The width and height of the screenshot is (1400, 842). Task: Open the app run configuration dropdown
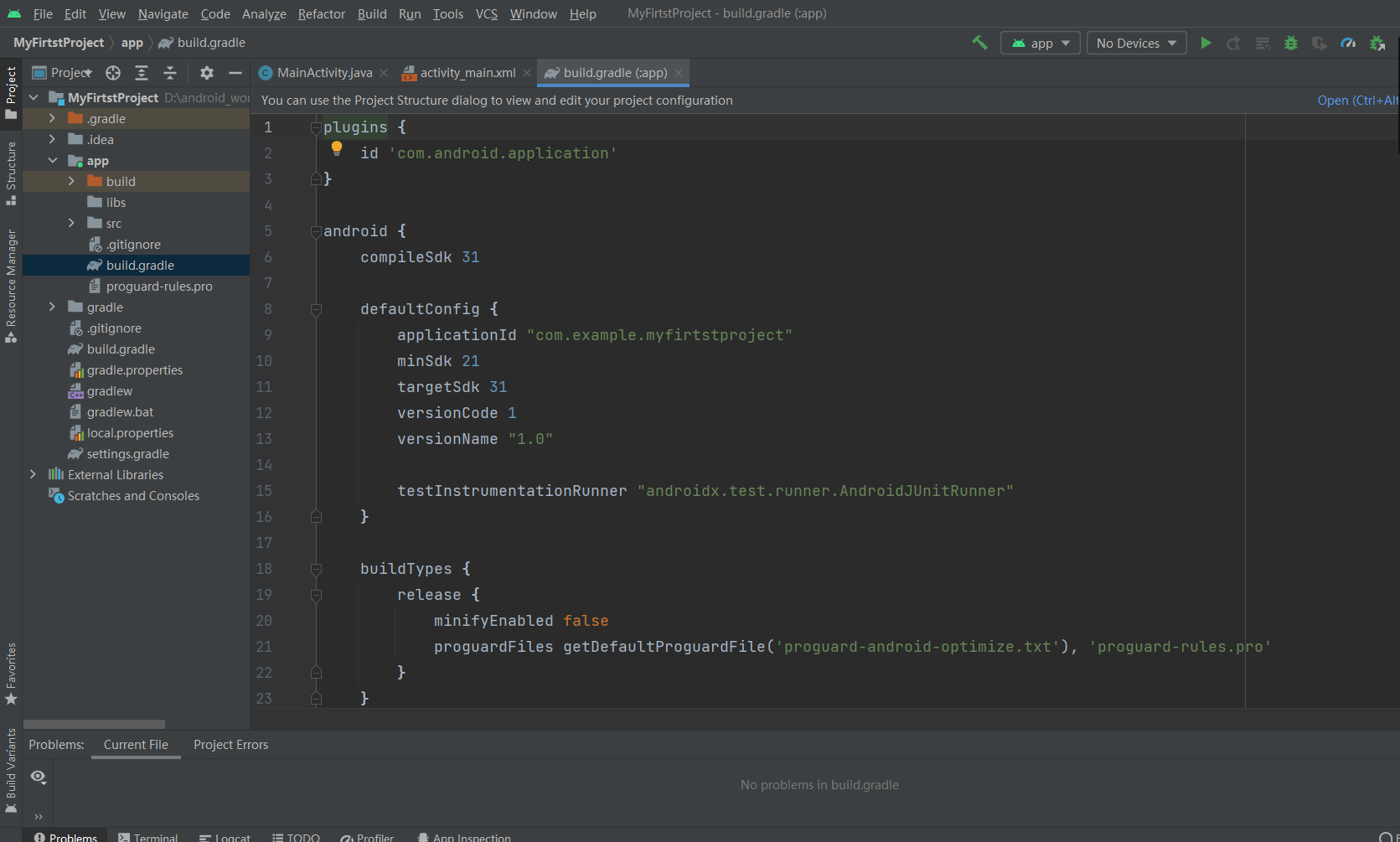coord(1041,43)
